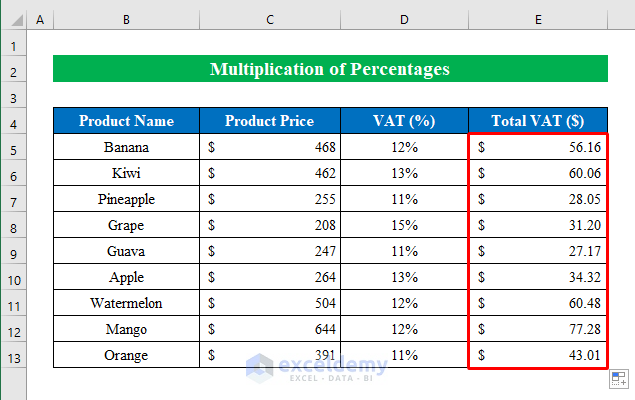Click the Select All corner triangle
Viewport: 635px width, 400px height.
pos(17,20)
